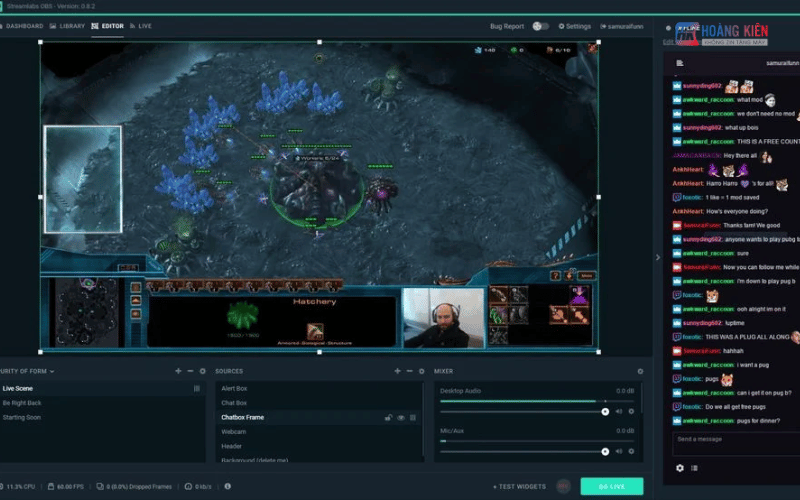Click the webcam overlay in preview

tap(443, 317)
